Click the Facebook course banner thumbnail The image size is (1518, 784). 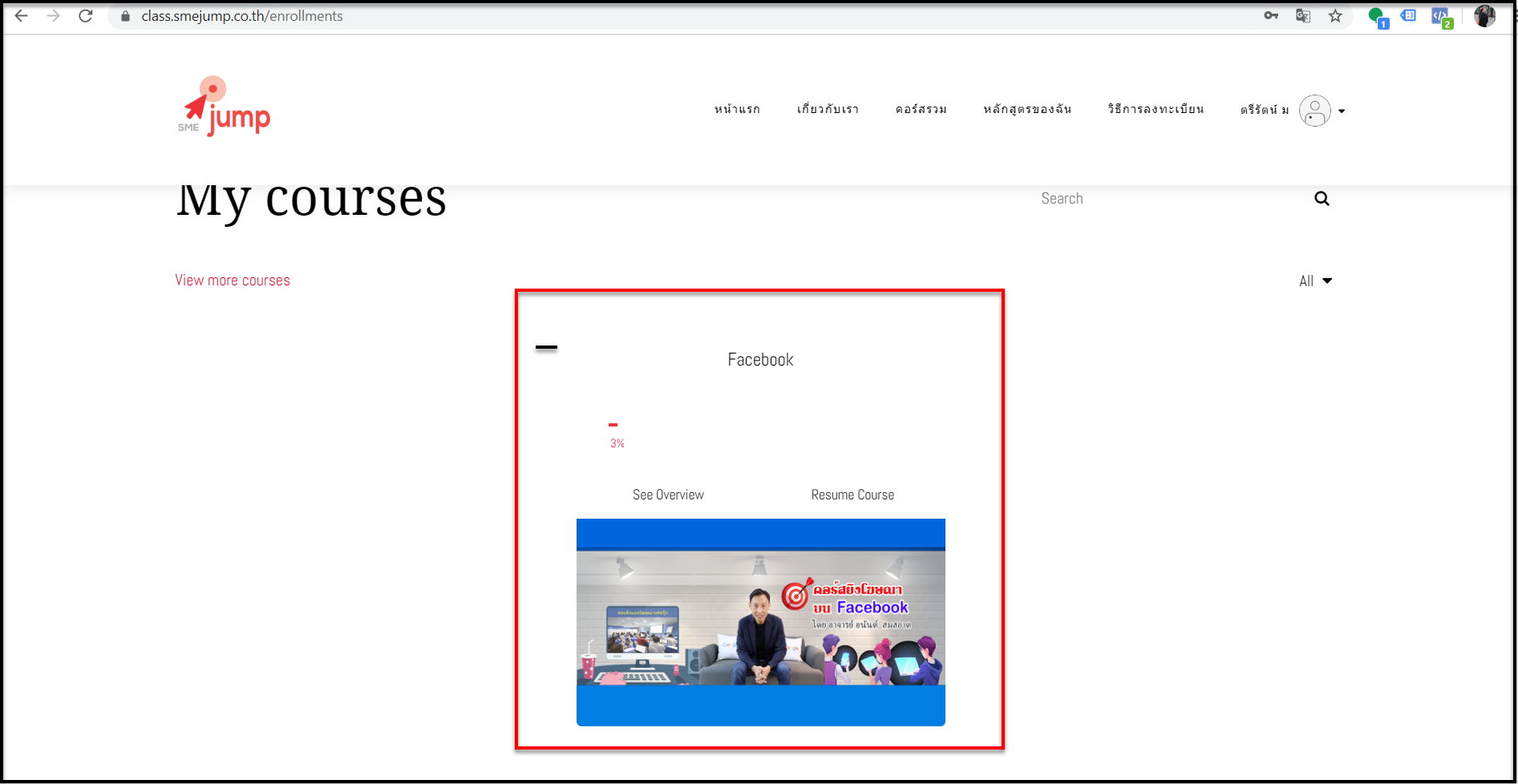[760, 622]
